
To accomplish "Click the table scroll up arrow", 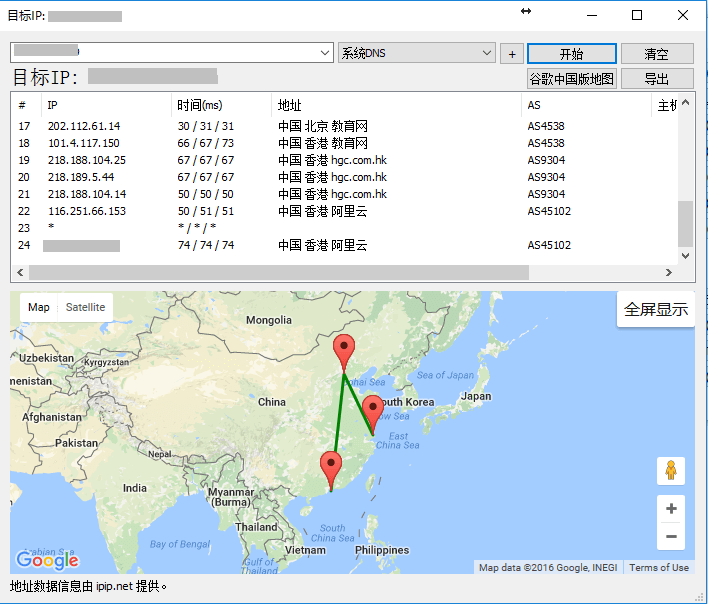I will (685, 102).
